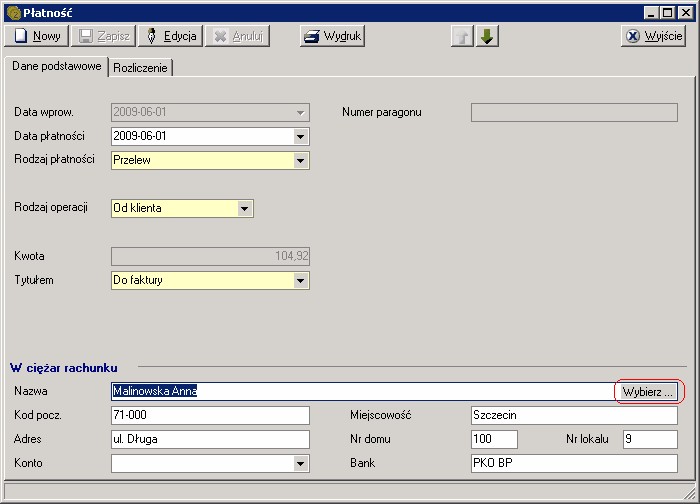Click the grayed up arrow icon

click(462, 36)
